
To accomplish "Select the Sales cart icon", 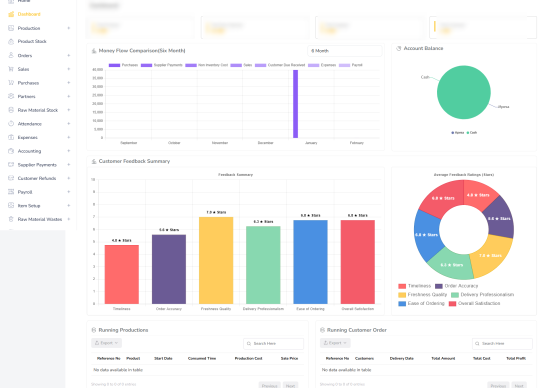I will (x=11, y=69).
